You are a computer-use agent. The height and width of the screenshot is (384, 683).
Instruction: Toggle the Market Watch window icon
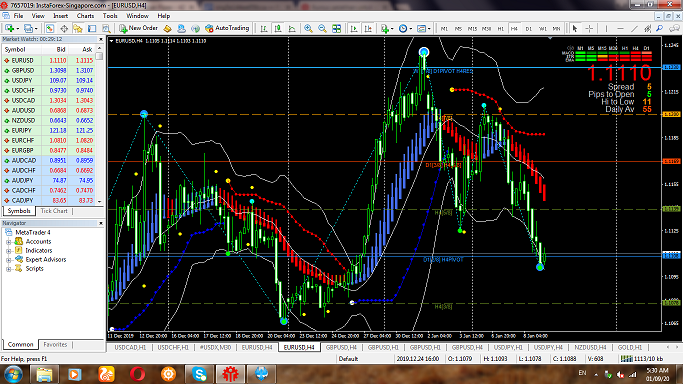[50, 28]
